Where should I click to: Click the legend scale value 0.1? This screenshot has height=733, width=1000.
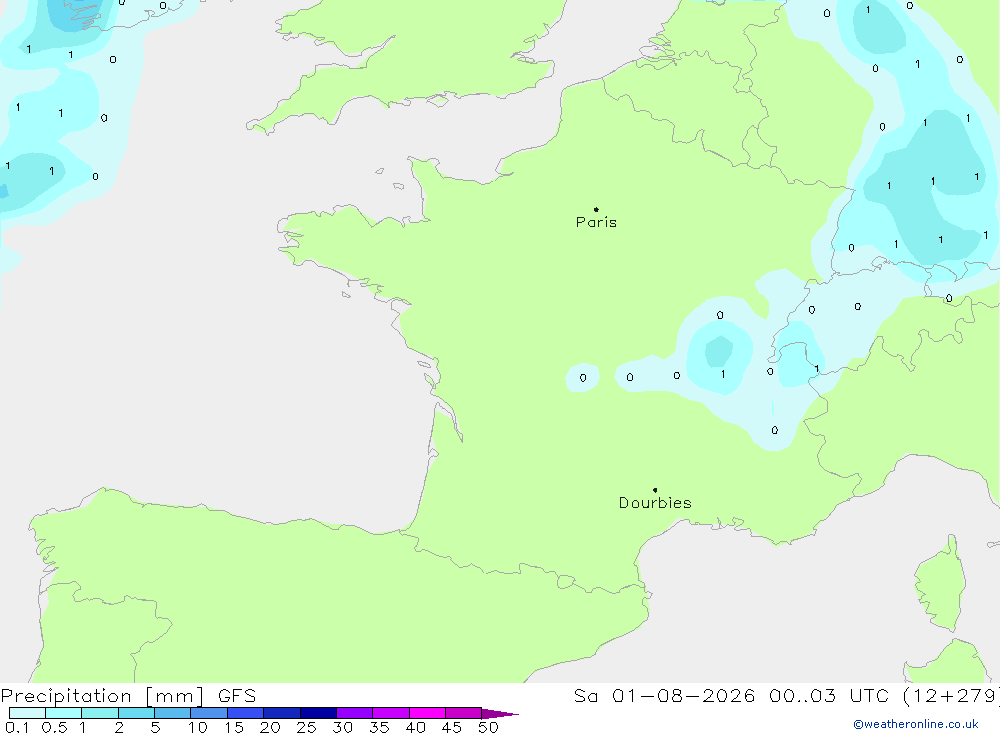tap(17, 727)
